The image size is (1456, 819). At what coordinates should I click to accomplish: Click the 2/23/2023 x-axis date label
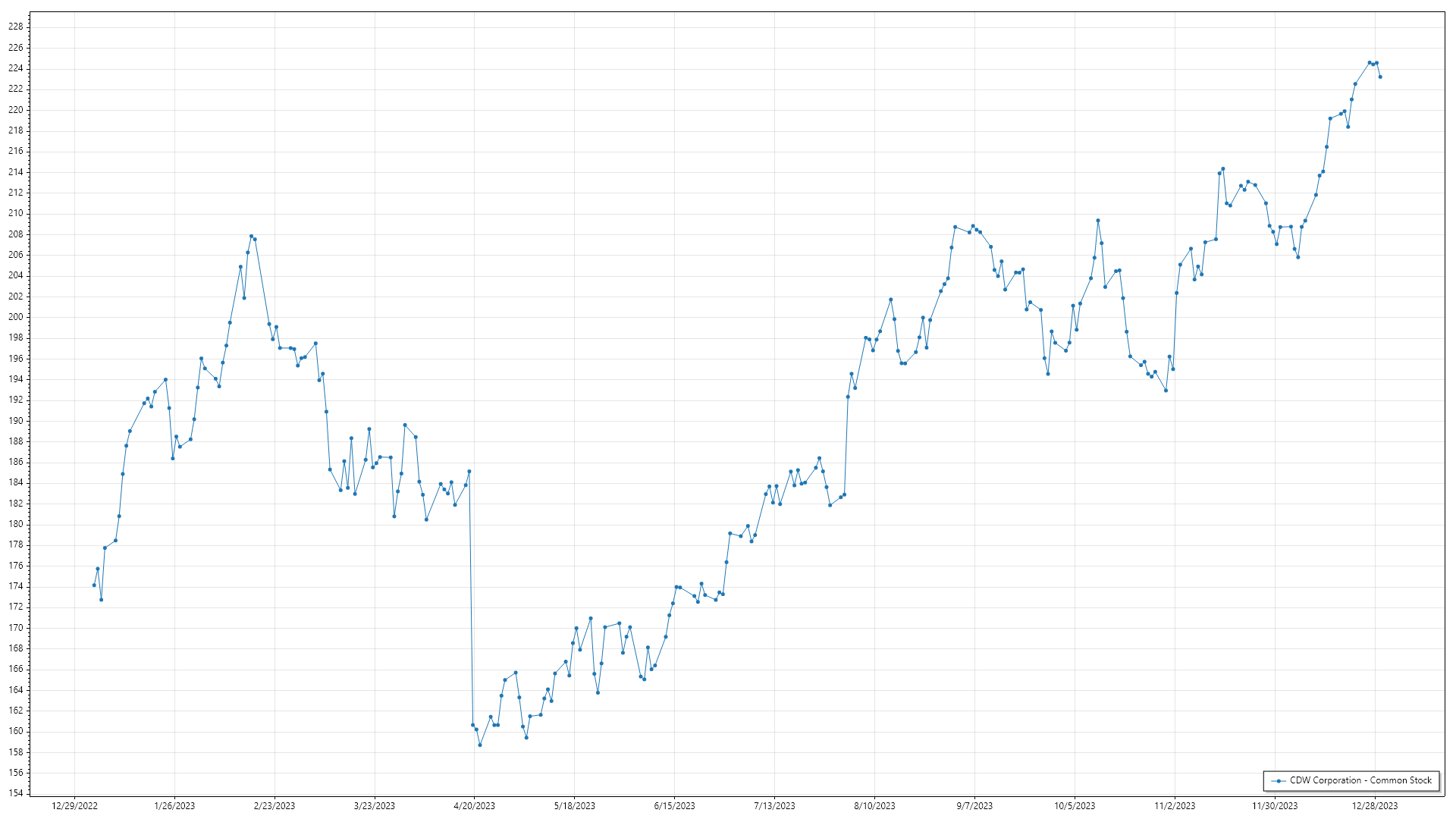275,806
